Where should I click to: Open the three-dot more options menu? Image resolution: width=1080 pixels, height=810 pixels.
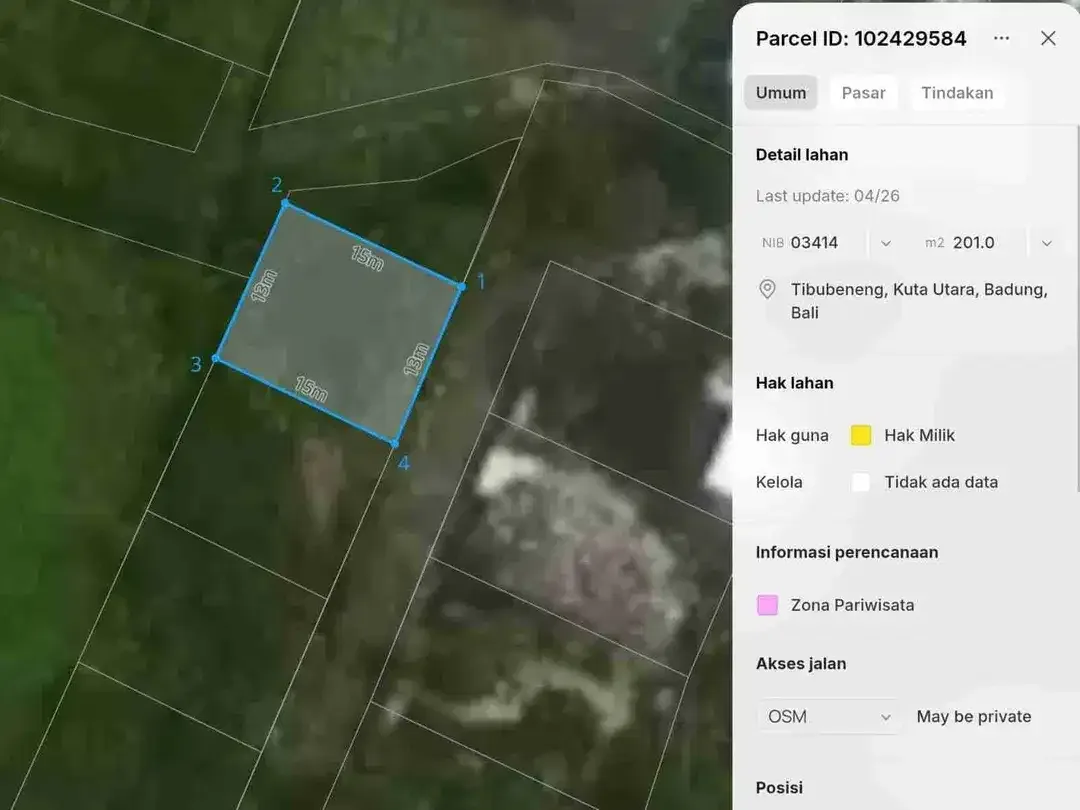pos(1001,39)
